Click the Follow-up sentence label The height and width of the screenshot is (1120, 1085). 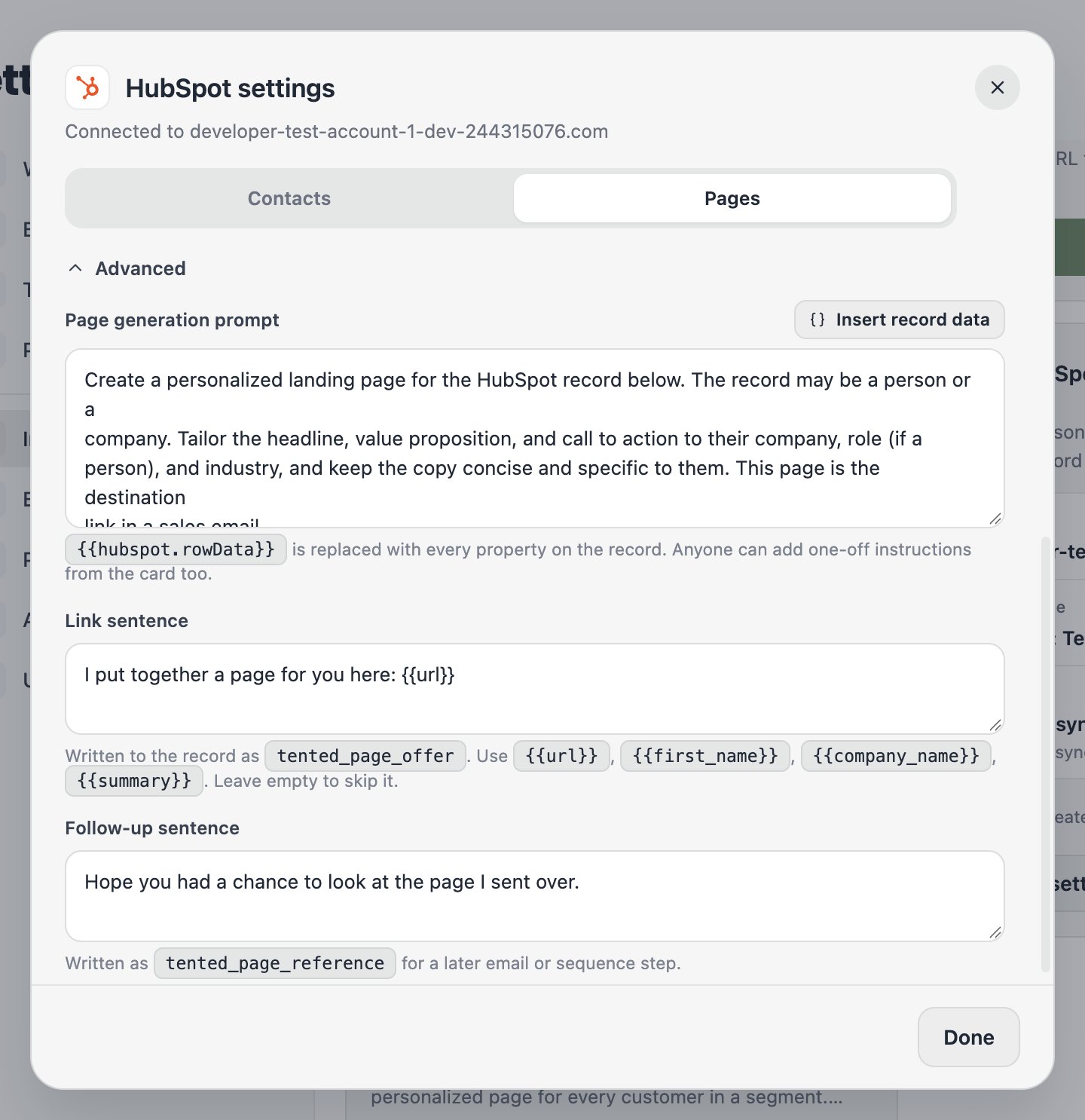pyautogui.click(x=152, y=828)
